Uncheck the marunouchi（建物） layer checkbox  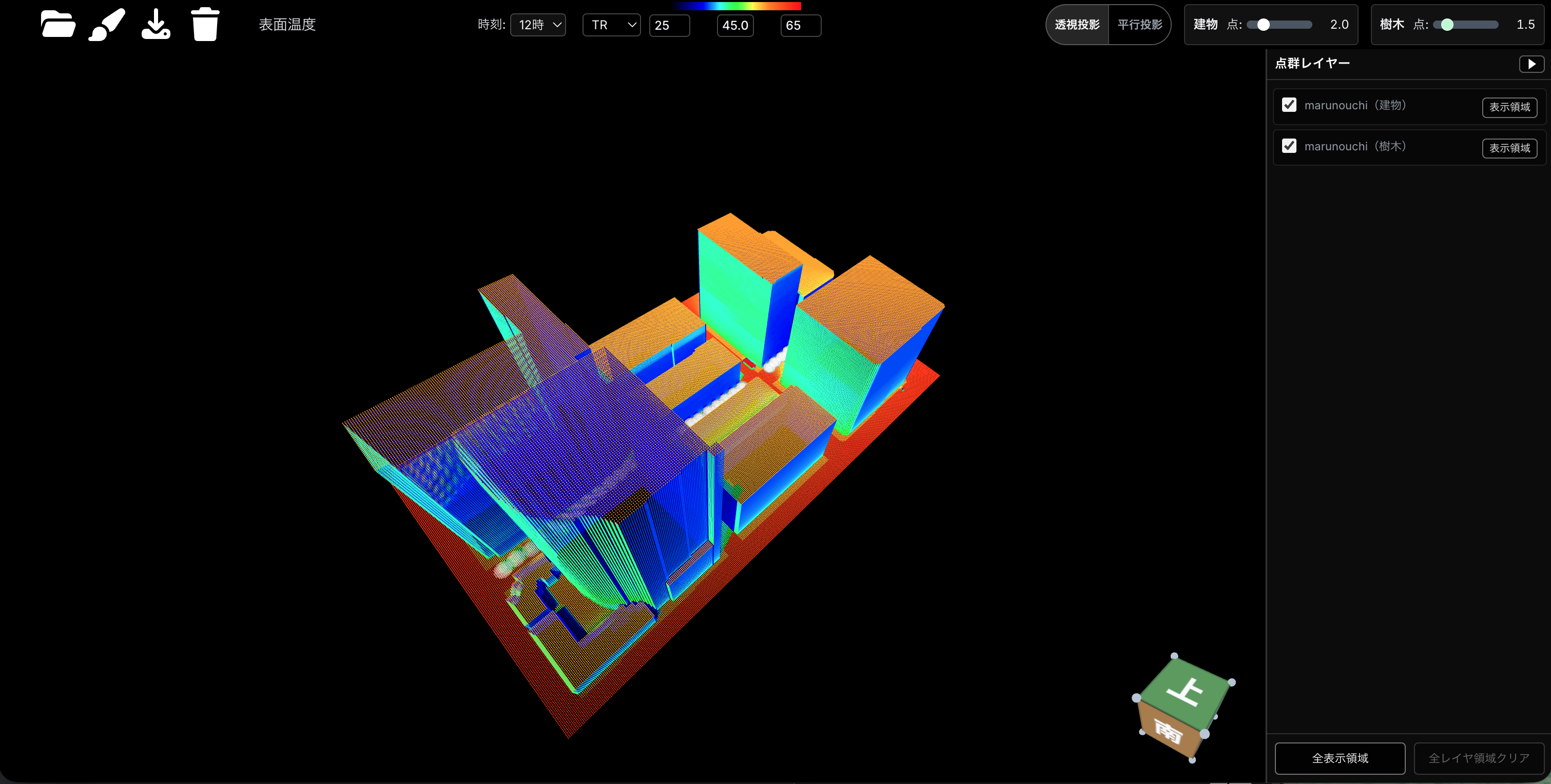click(x=1289, y=105)
